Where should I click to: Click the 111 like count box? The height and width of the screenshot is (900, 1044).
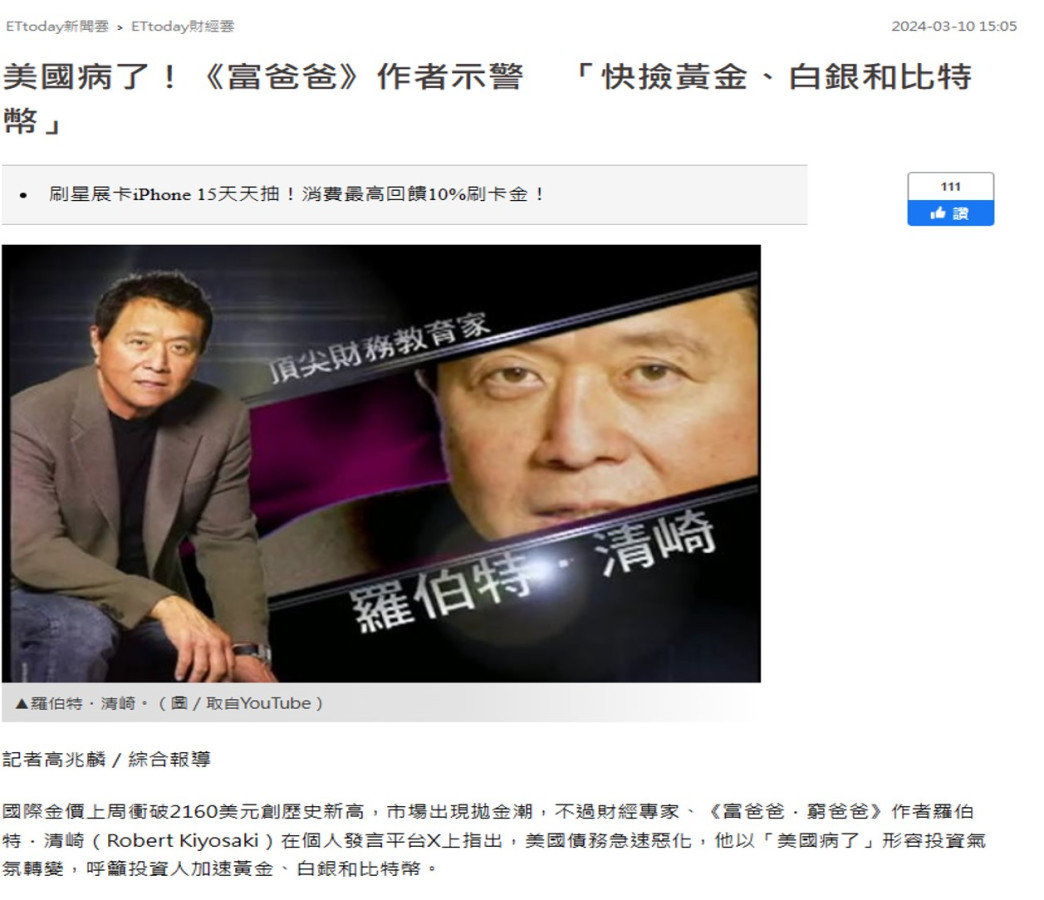coord(950,186)
